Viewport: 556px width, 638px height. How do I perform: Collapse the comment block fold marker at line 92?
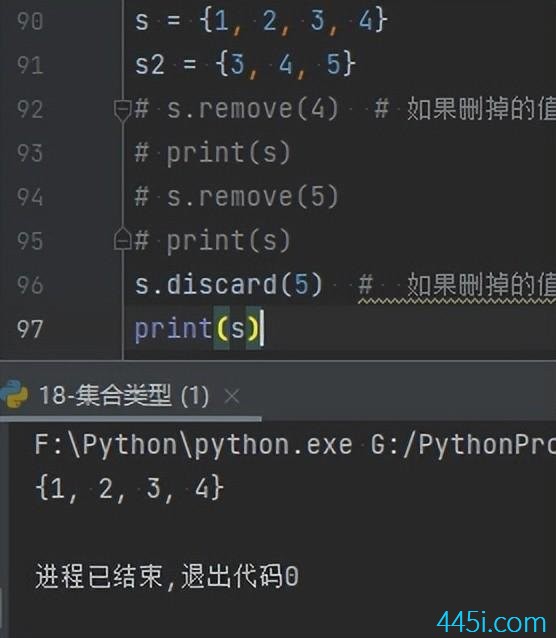pyautogui.click(x=122, y=110)
